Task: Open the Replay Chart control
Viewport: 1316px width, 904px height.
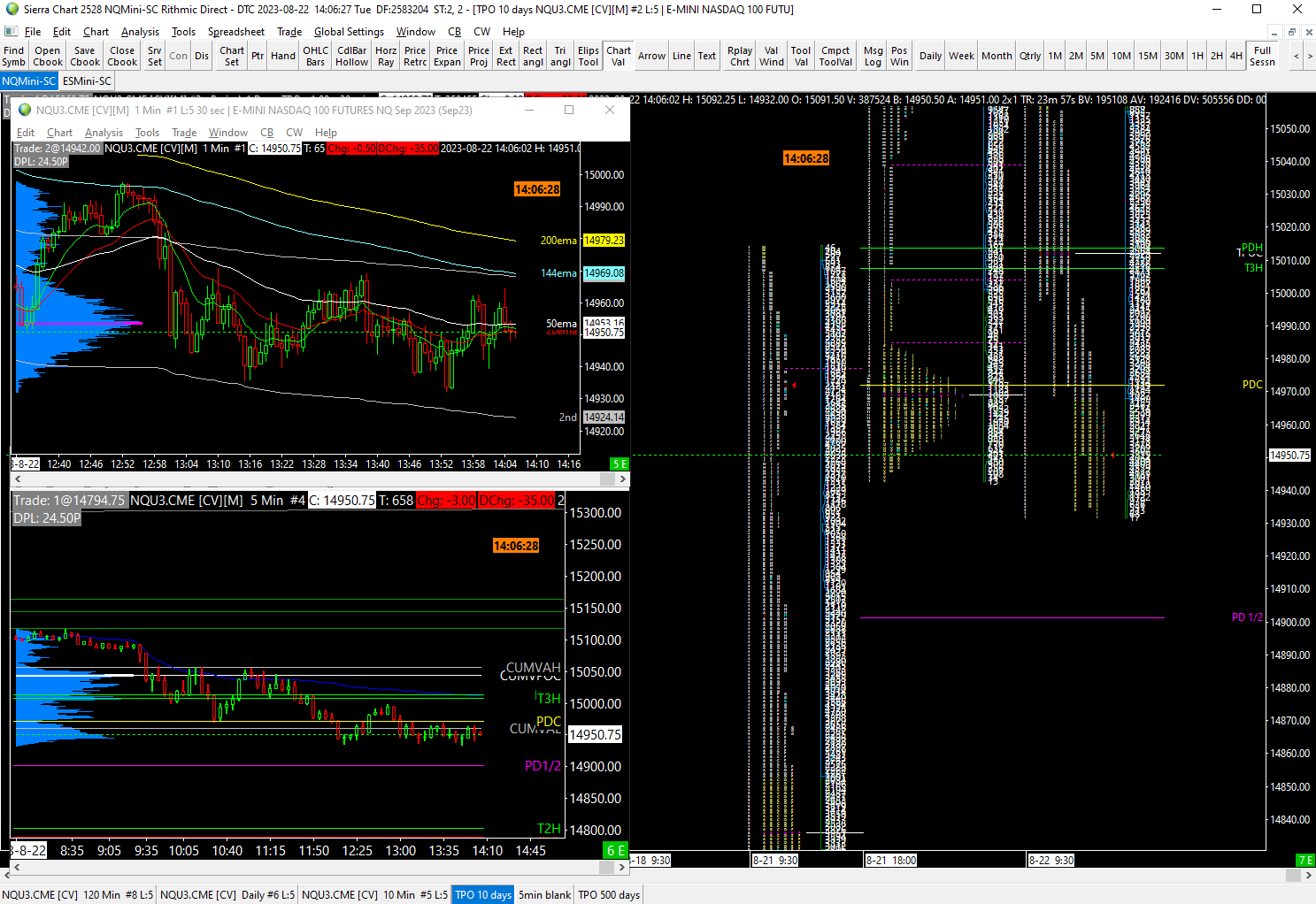Action: pos(740,56)
